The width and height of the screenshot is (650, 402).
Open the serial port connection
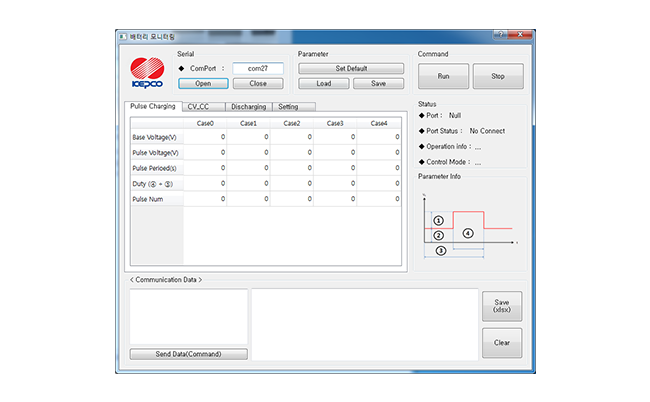tap(203, 84)
